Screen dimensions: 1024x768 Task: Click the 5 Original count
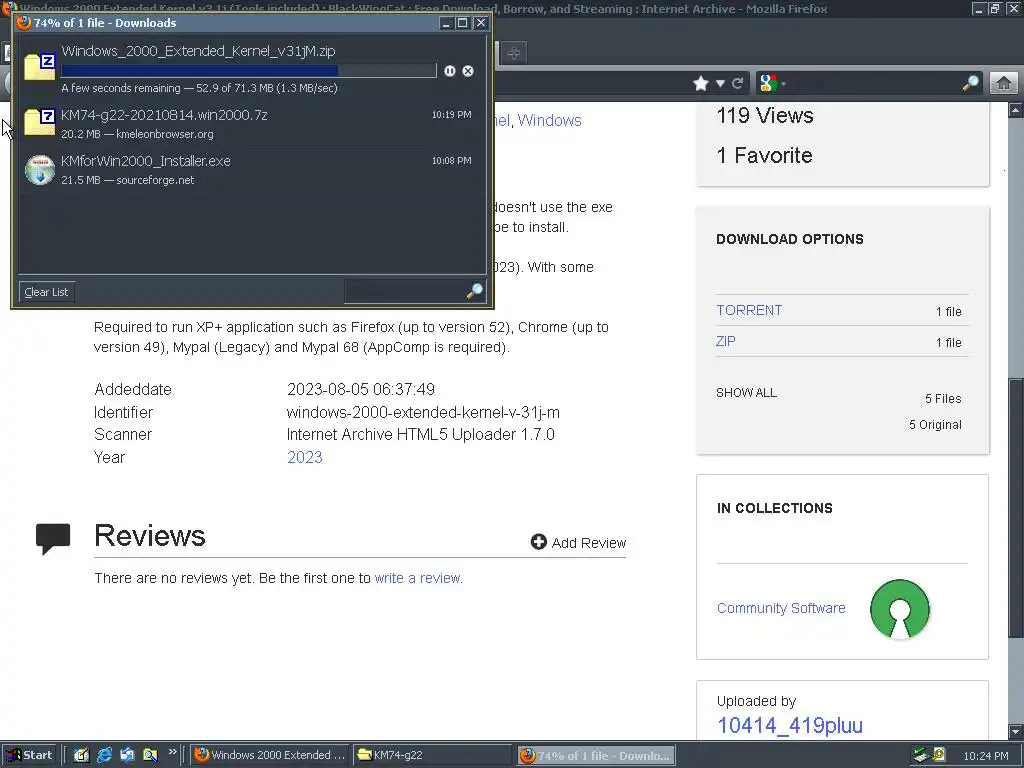pyautogui.click(x=935, y=424)
